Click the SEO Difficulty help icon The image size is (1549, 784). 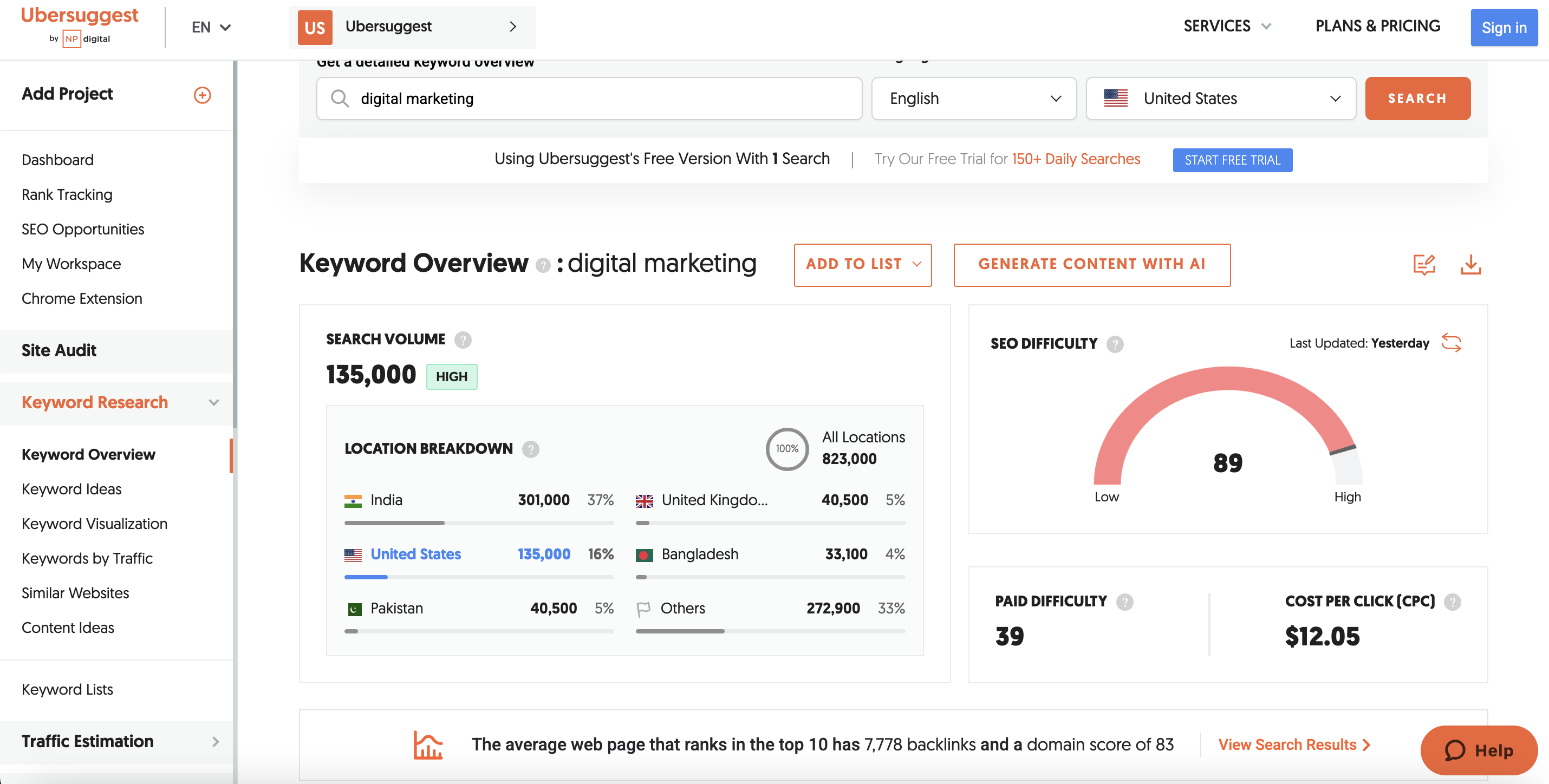(x=1115, y=344)
